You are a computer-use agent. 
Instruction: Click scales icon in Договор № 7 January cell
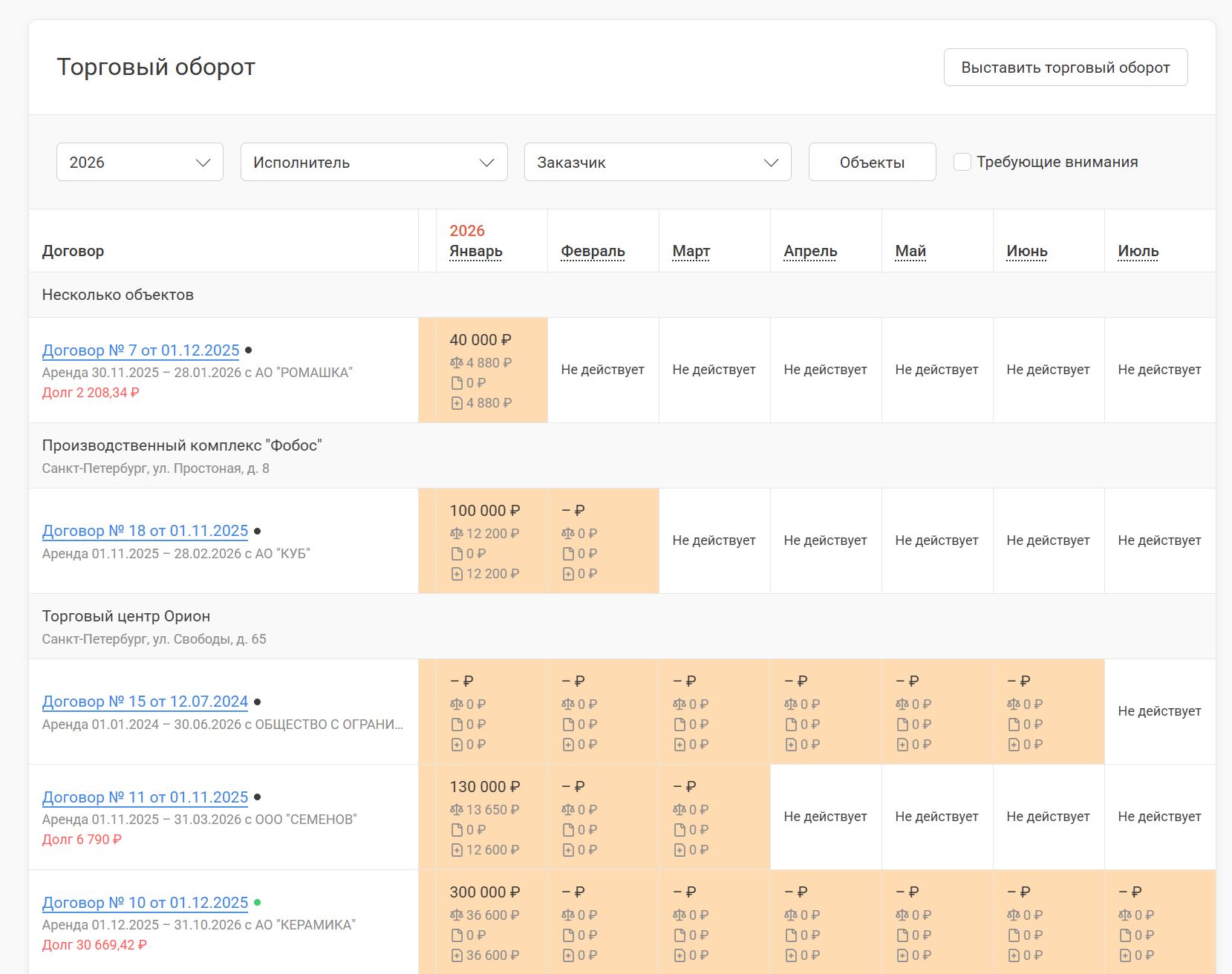(457, 363)
